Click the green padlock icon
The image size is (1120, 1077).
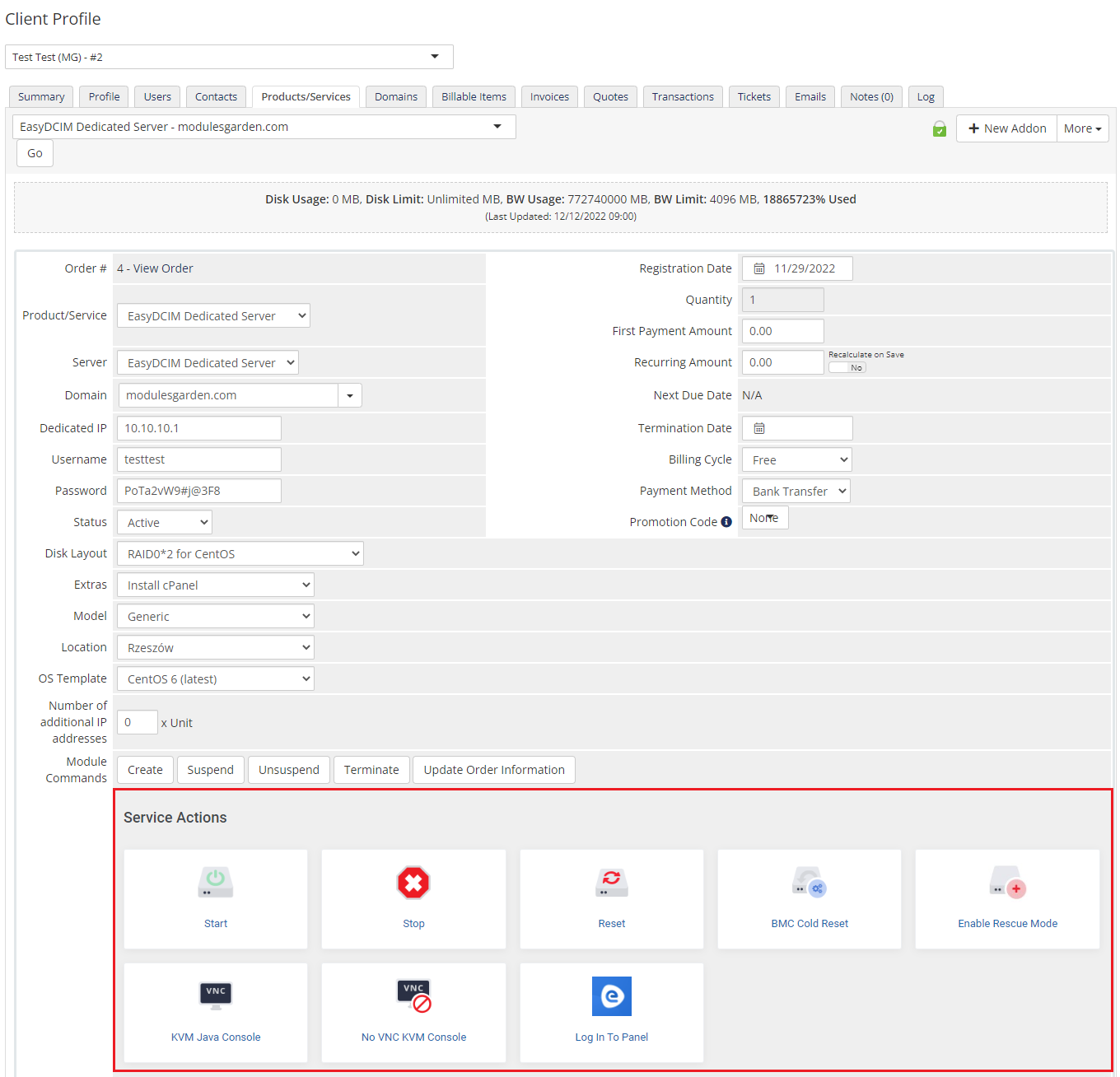coord(940,128)
